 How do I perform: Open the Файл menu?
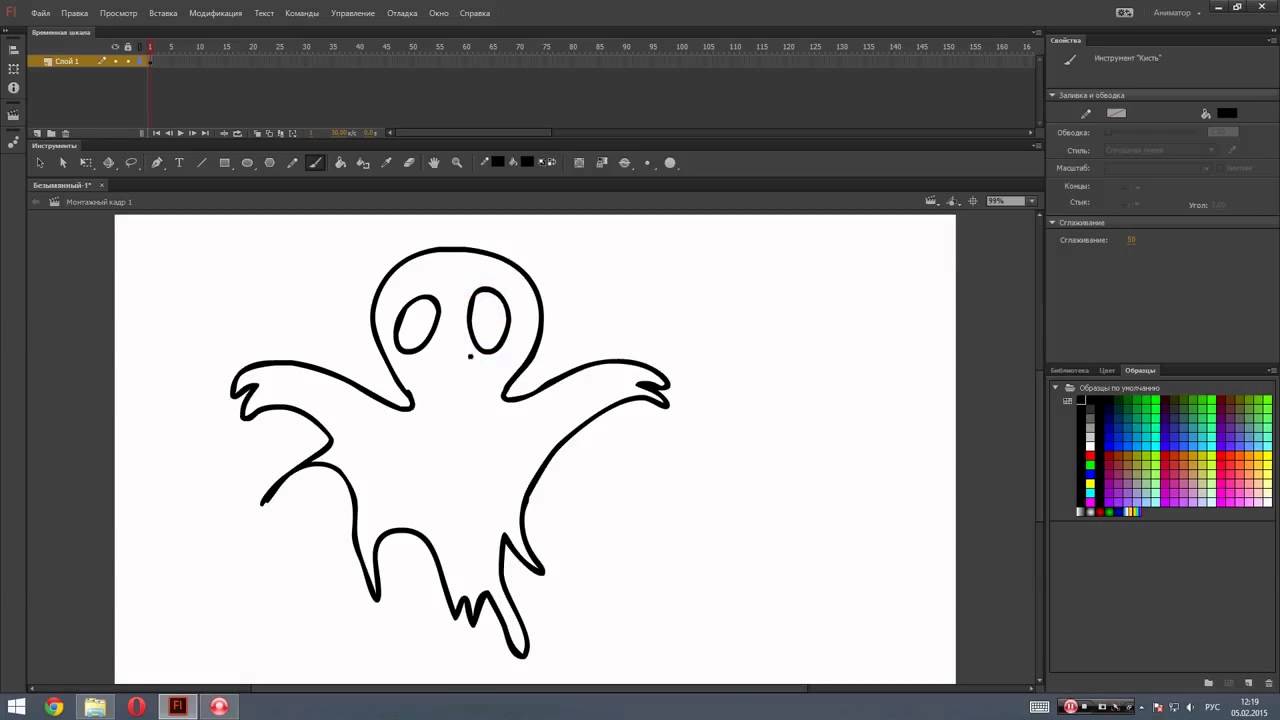point(40,13)
